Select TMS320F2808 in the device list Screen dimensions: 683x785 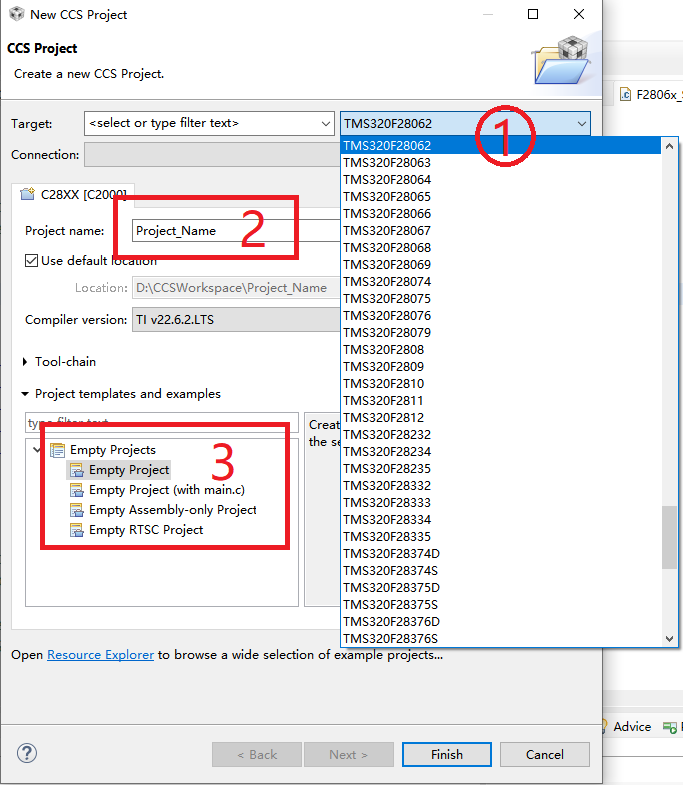coord(501,350)
